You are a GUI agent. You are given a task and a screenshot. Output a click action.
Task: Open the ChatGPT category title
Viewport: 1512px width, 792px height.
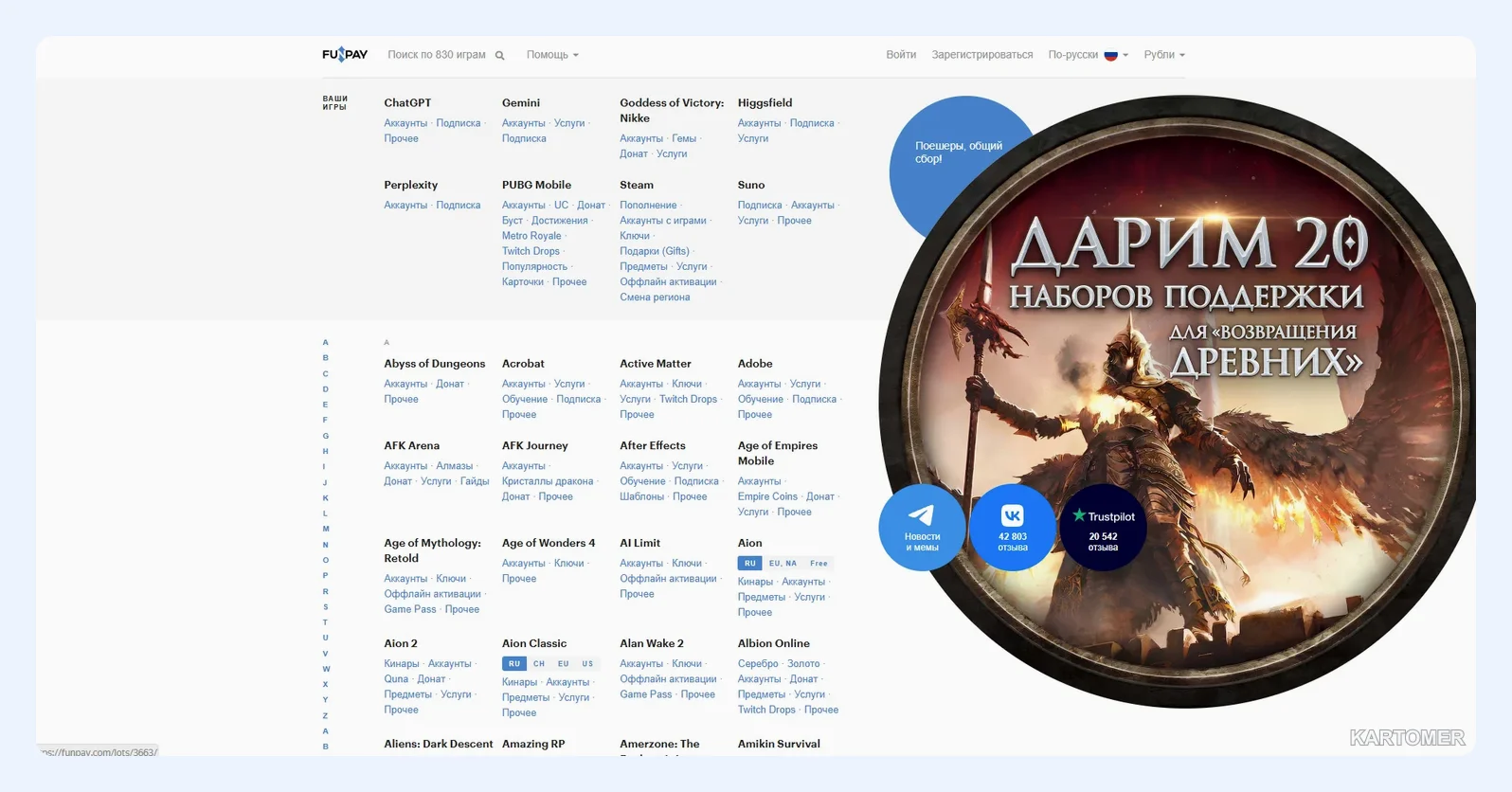pyautogui.click(x=407, y=102)
